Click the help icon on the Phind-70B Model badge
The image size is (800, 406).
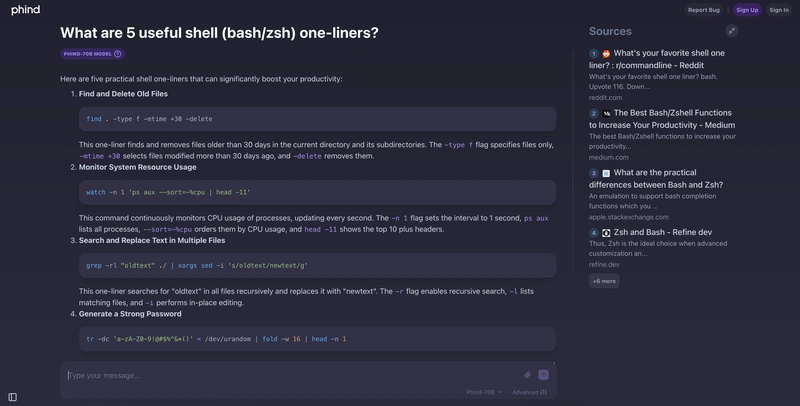click(118, 54)
